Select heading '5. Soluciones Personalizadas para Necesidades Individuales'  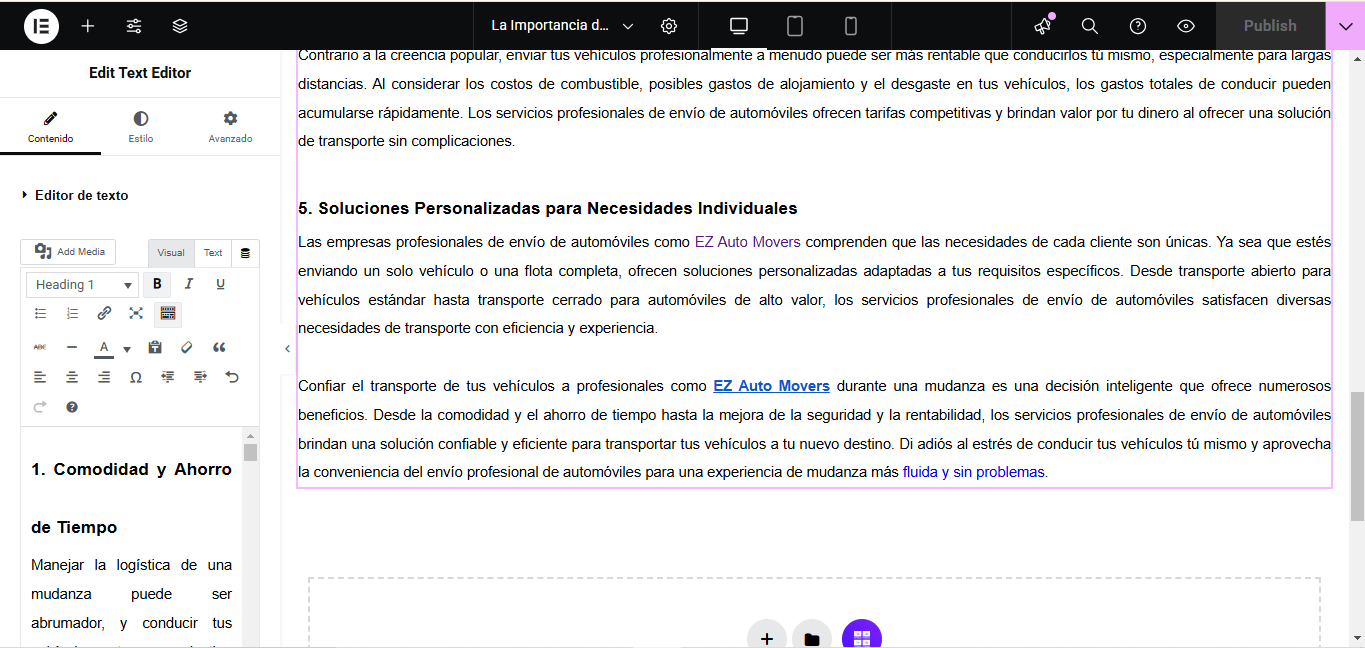coord(547,208)
